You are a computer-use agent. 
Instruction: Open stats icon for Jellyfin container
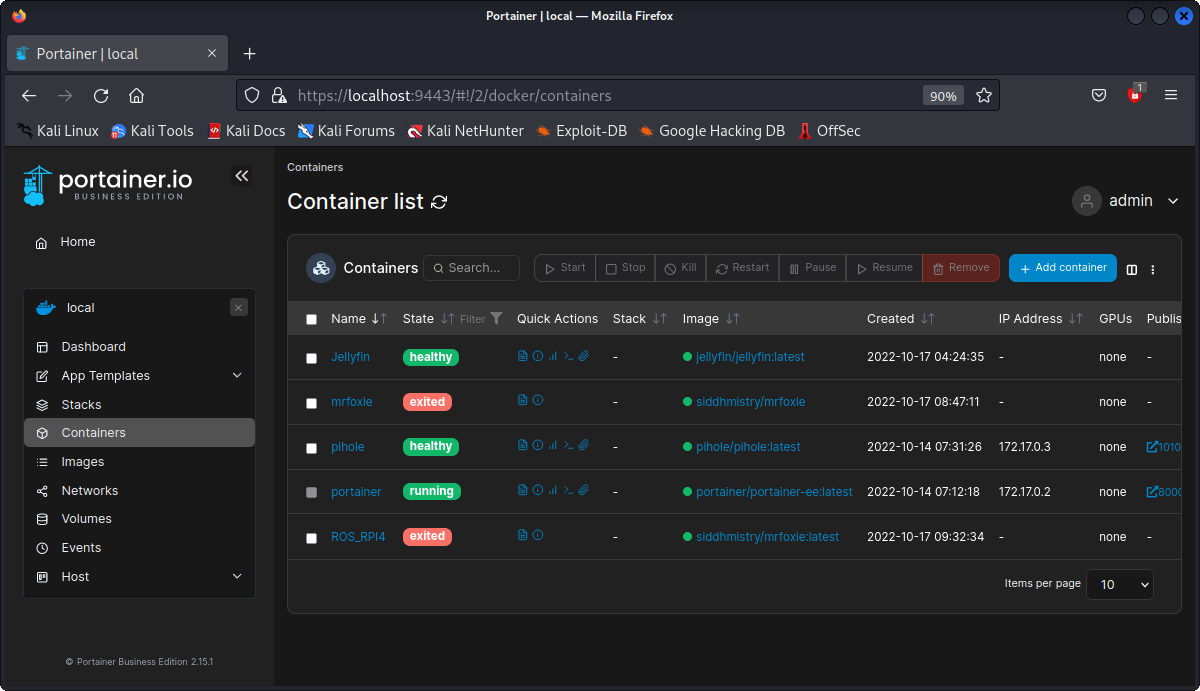pos(552,356)
